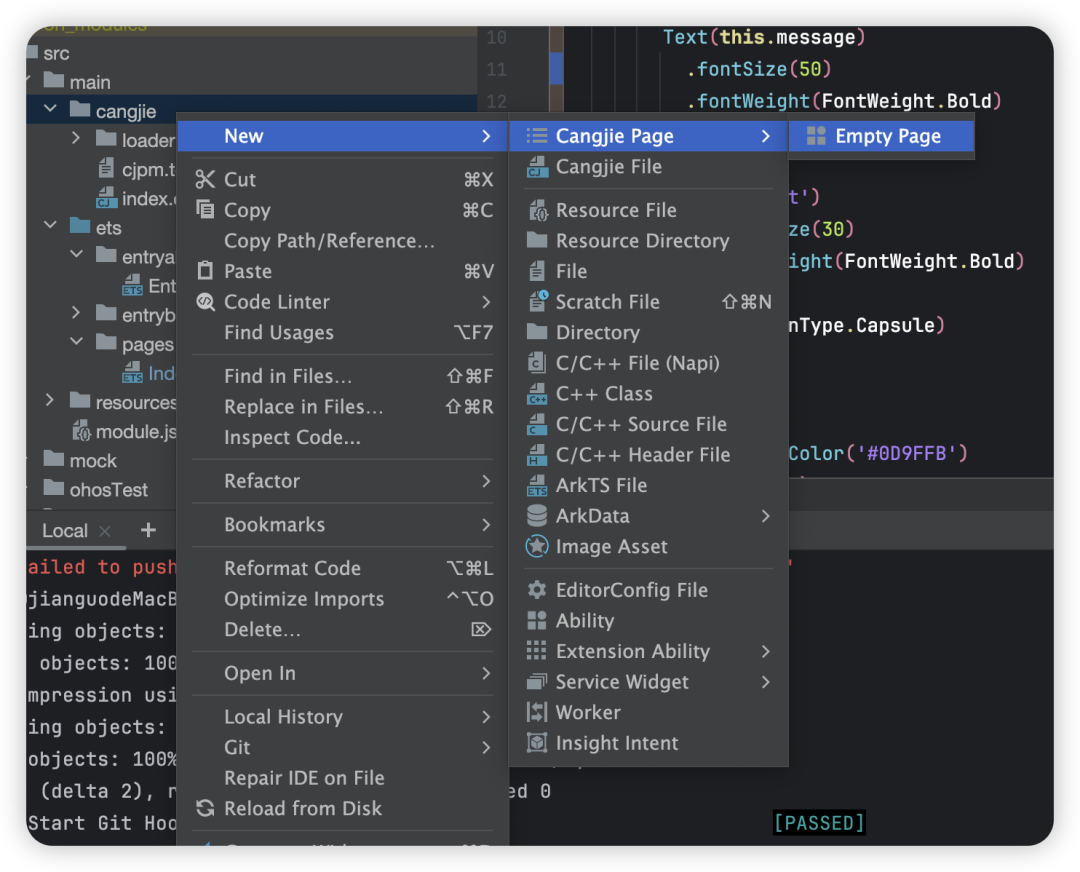Collapse the cangjie folder in tree

(x=50, y=111)
